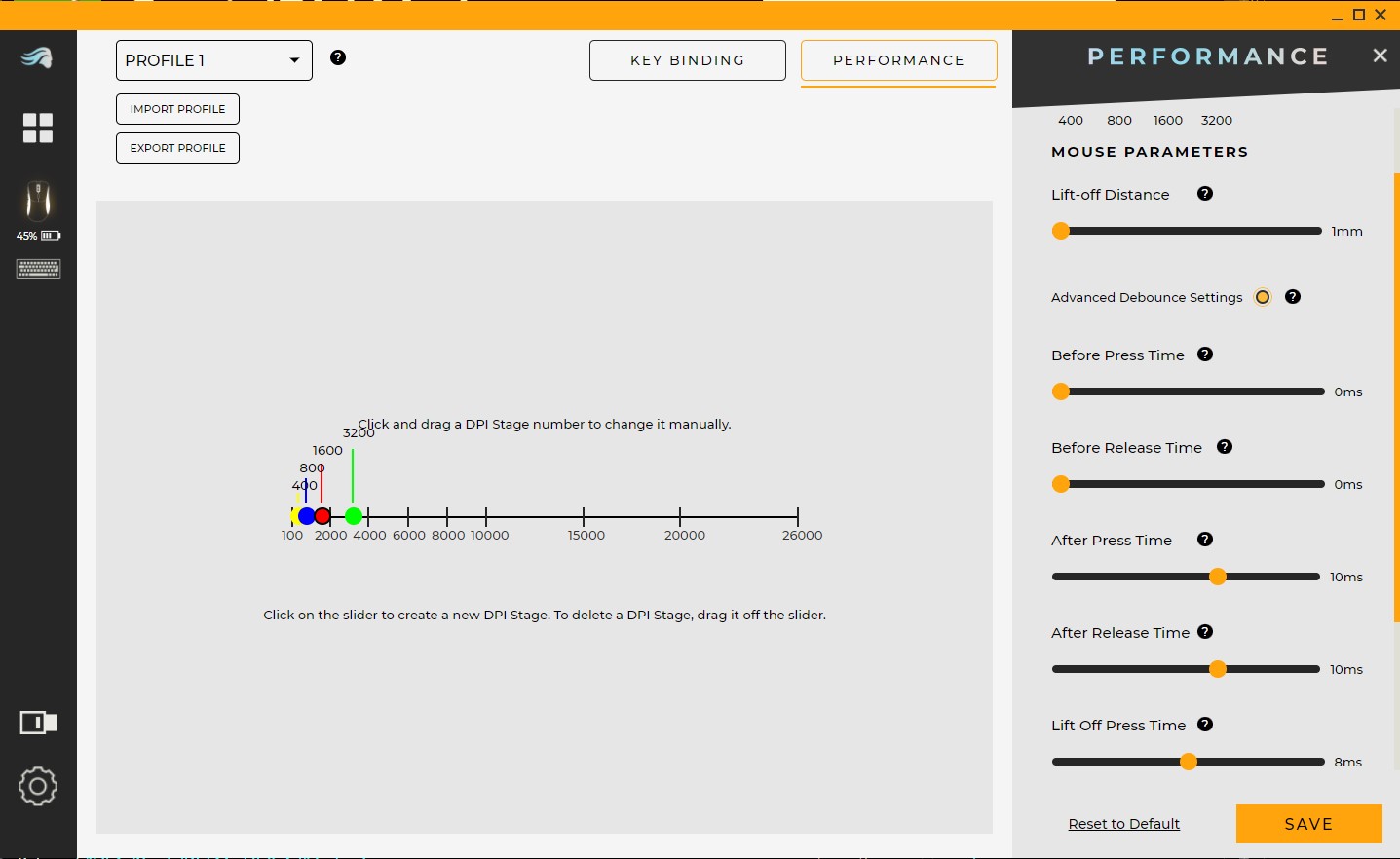This screenshot has height=859, width=1400.
Task: Click the After Press Time slider handle
Action: pyautogui.click(x=1217, y=577)
